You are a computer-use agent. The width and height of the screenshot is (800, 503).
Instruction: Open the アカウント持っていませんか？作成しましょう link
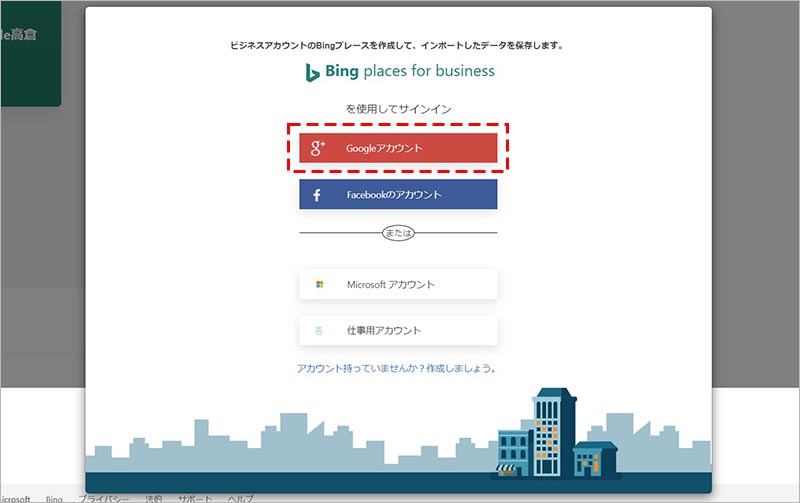tap(397, 368)
